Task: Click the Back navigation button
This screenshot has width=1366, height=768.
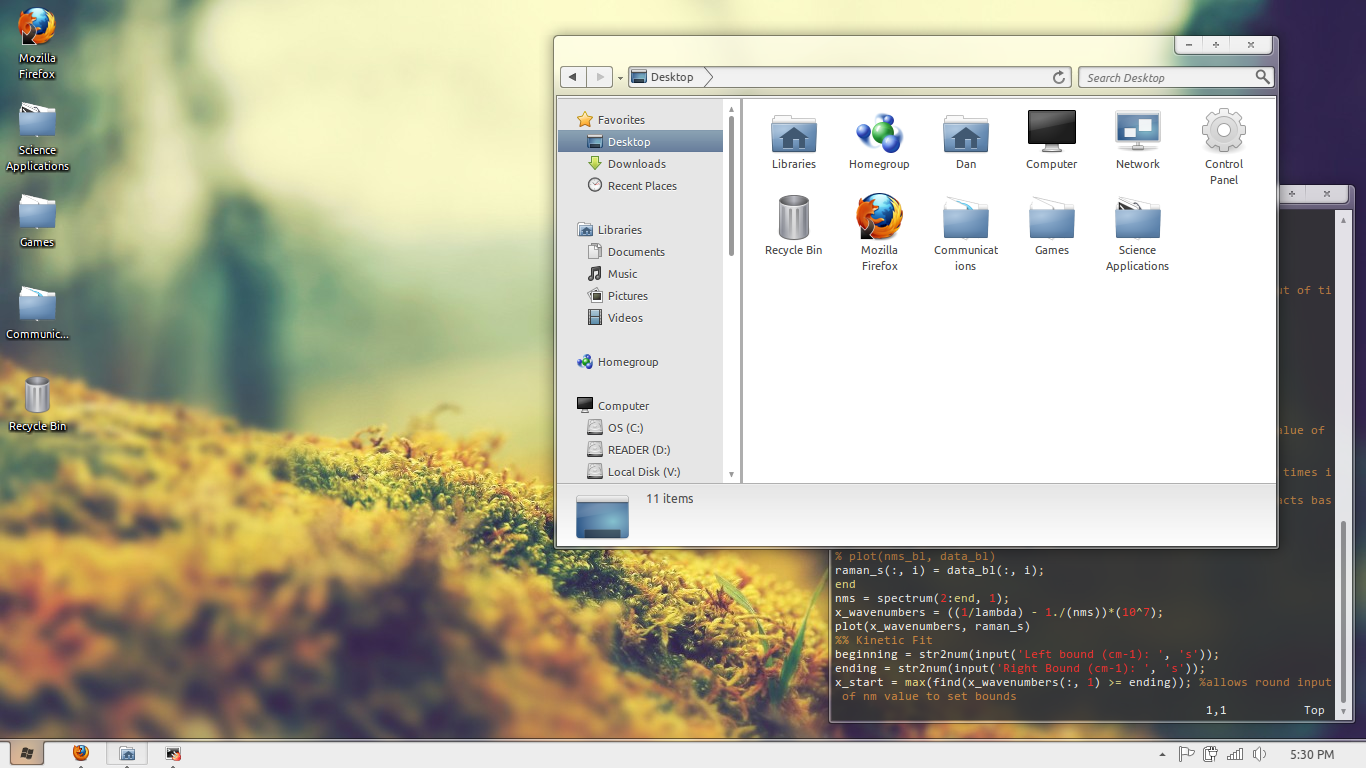Action: coord(573,77)
